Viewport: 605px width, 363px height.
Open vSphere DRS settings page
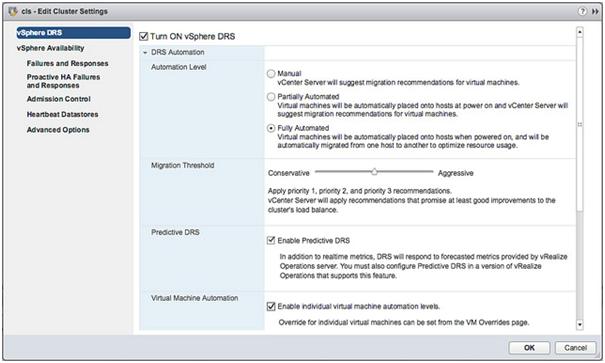coord(73,33)
